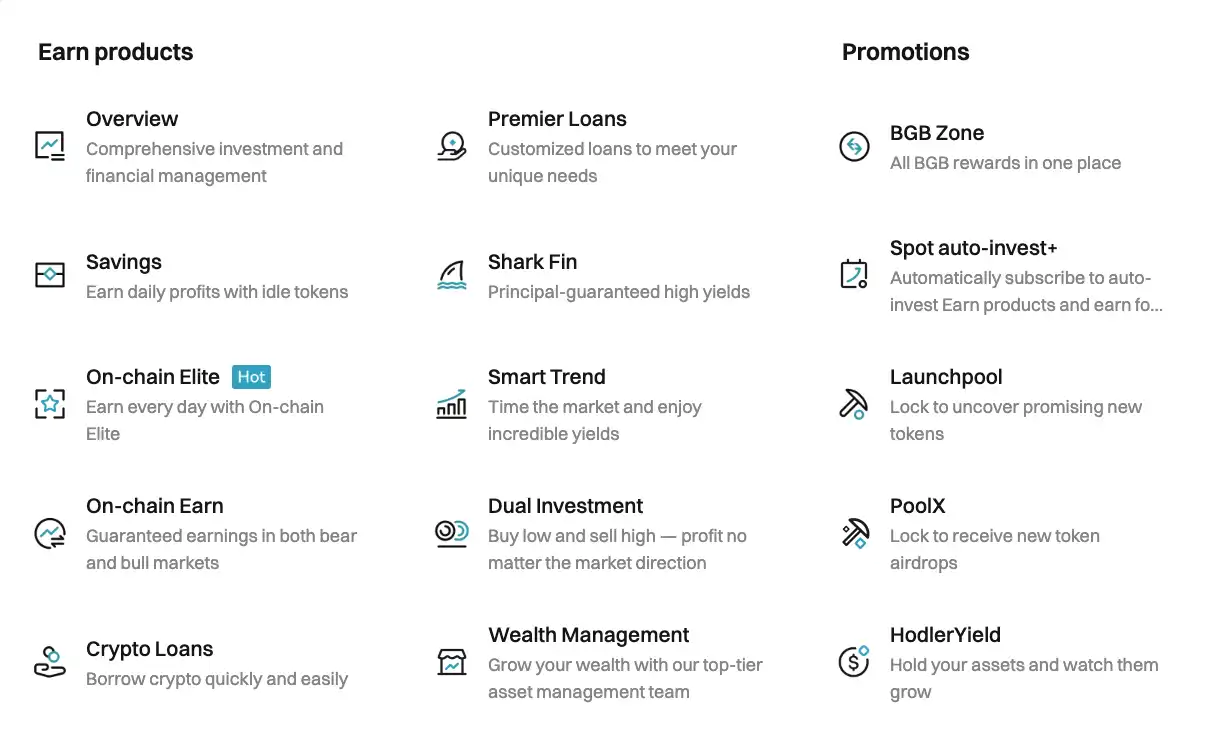Viewport: 1206px width, 740px height.
Task: Click "Earn daily profits with idle tokens"
Action: click(217, 292)
